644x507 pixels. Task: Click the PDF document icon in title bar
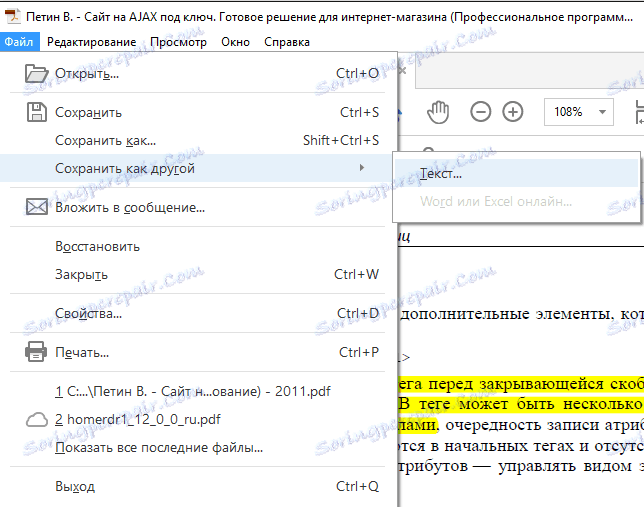(13, 16)
